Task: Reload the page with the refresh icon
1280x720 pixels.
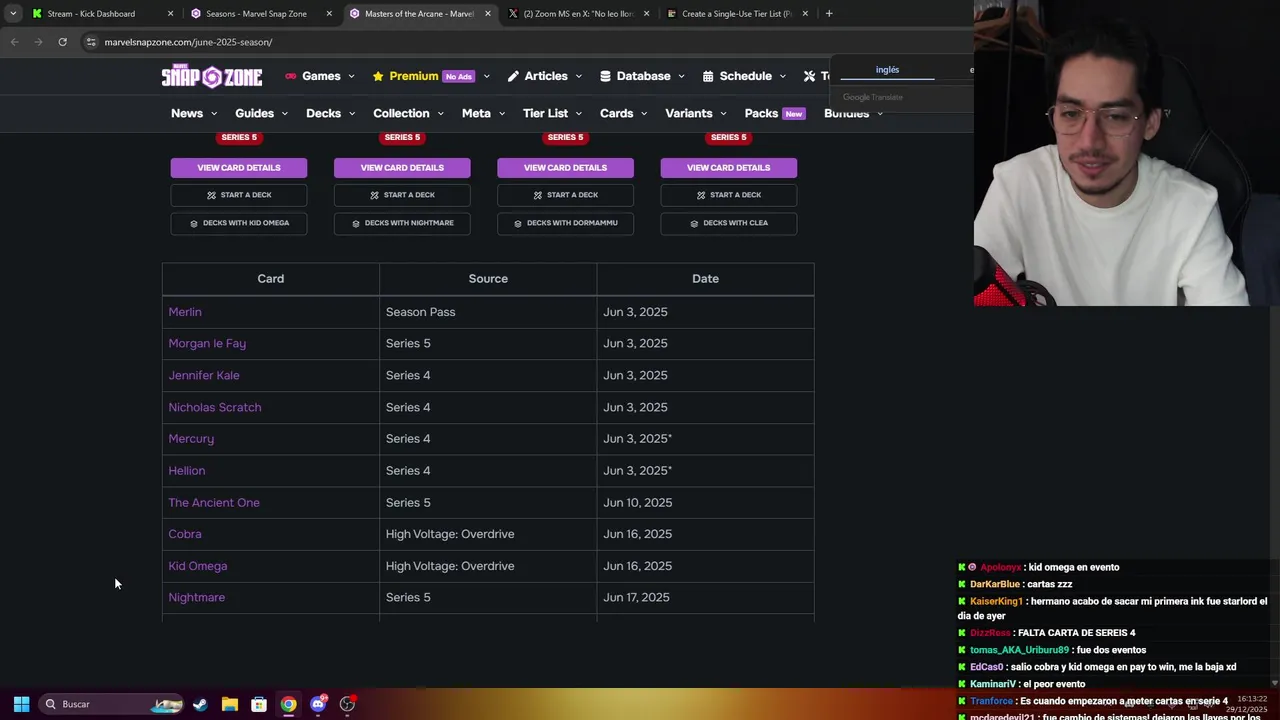Action: [x=62, y=42]
